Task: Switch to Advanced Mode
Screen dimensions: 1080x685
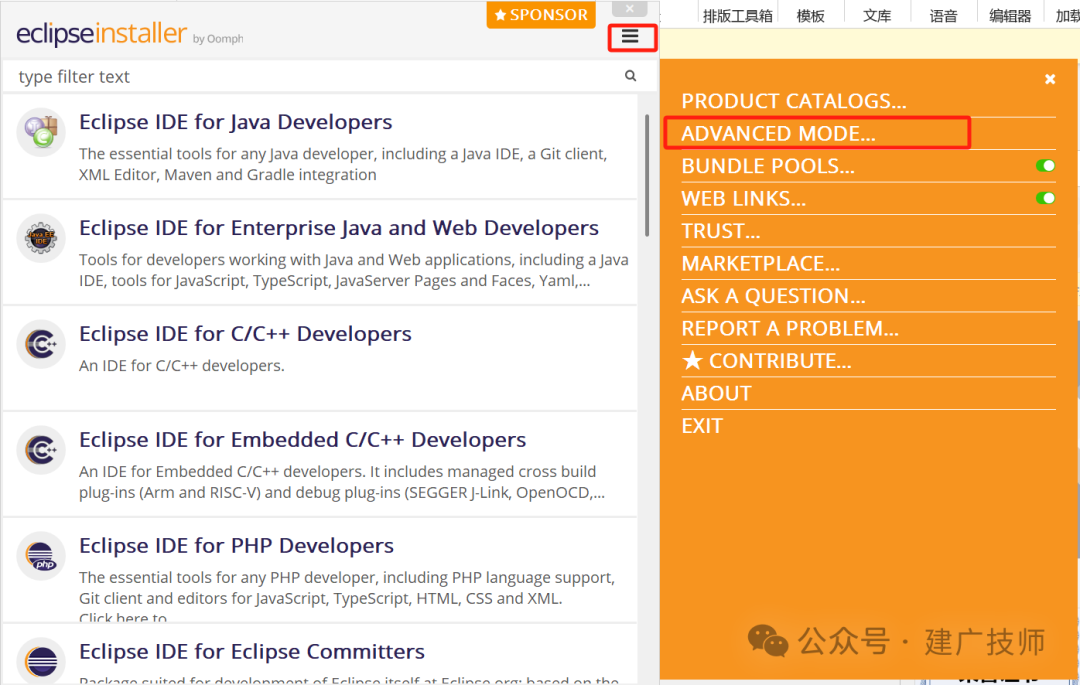Action: [778, 134]
